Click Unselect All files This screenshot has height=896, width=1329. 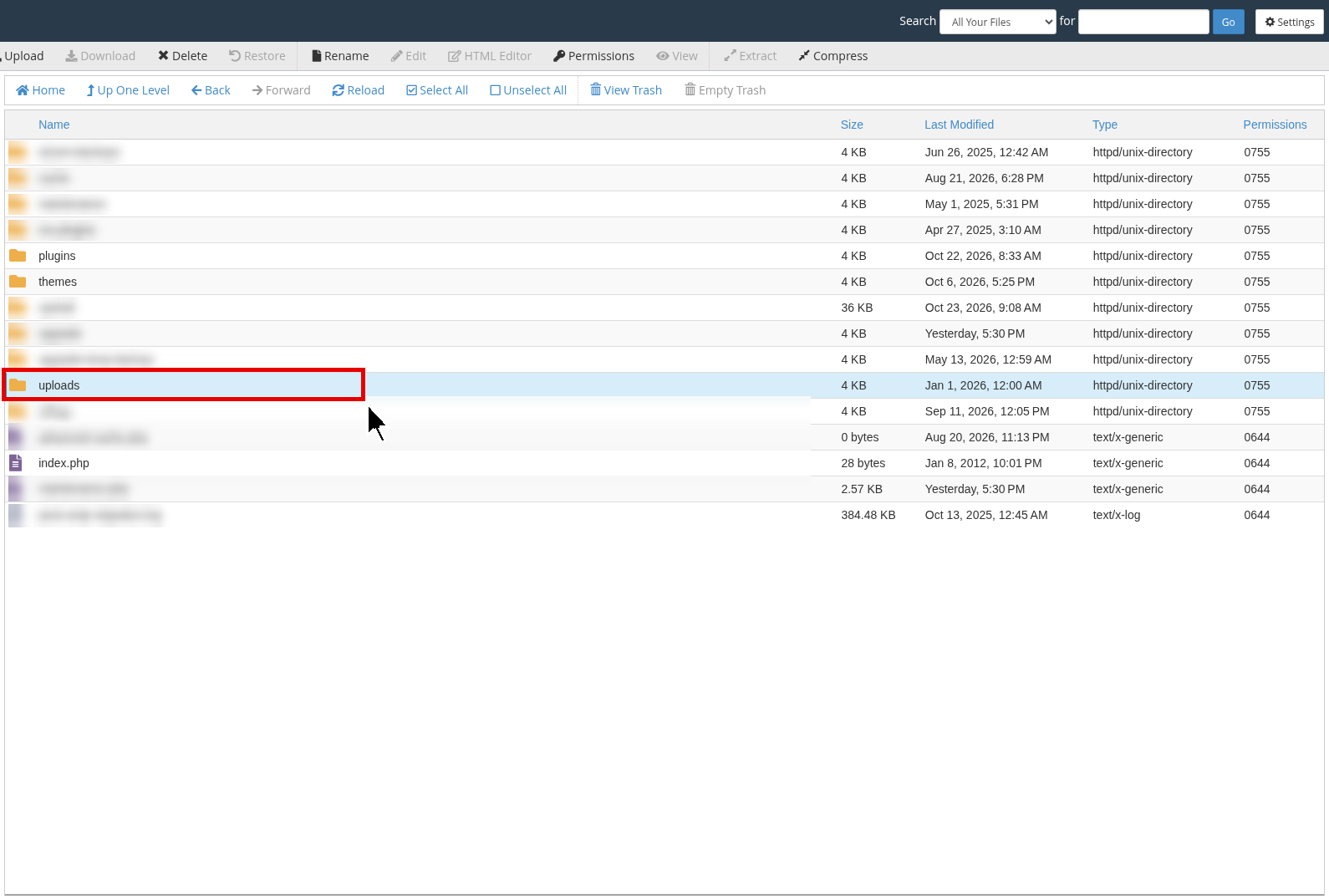click(528, 90)
